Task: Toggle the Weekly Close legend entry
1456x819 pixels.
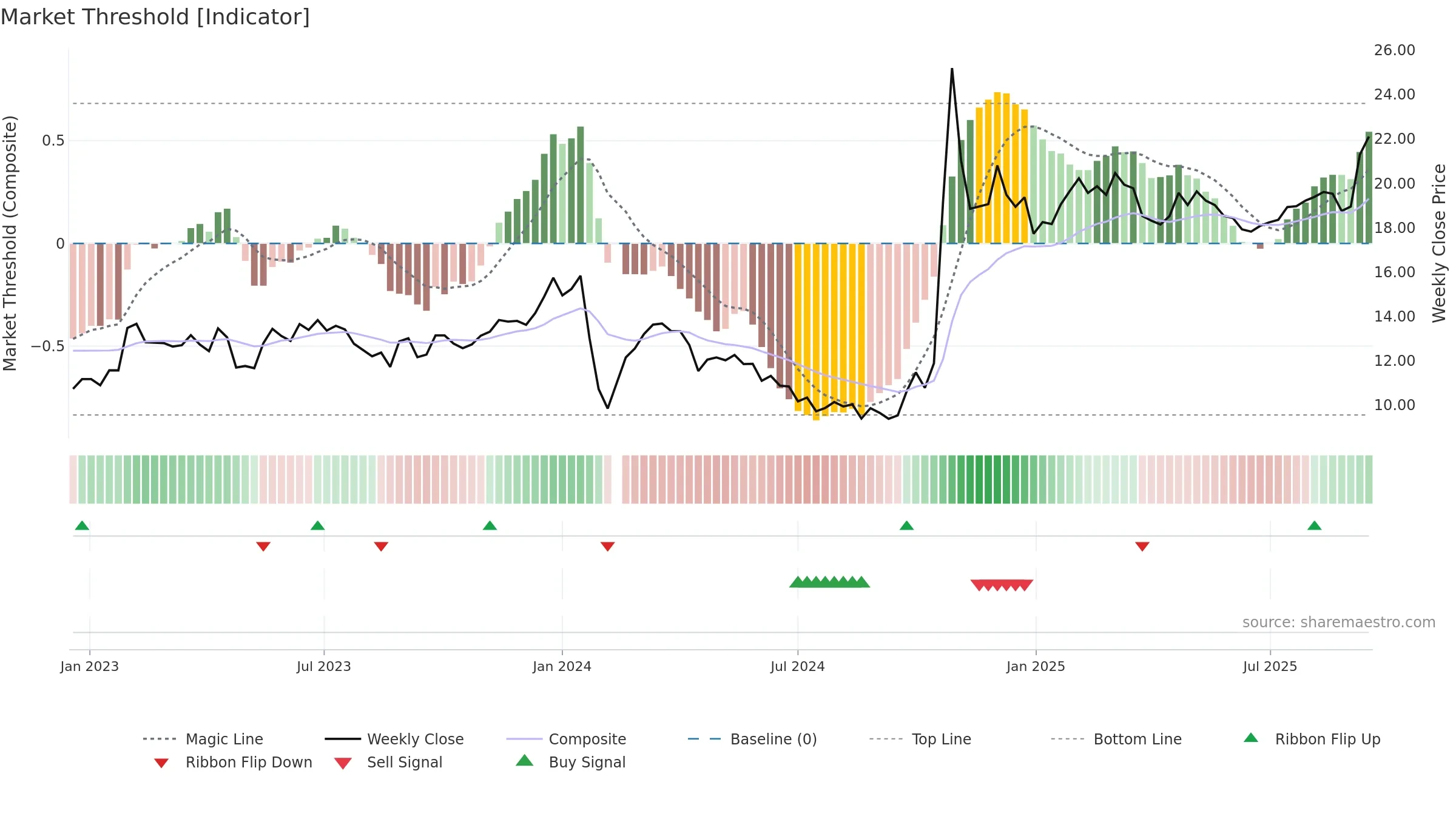Action: pyautogui.click(x=394, y=739)
